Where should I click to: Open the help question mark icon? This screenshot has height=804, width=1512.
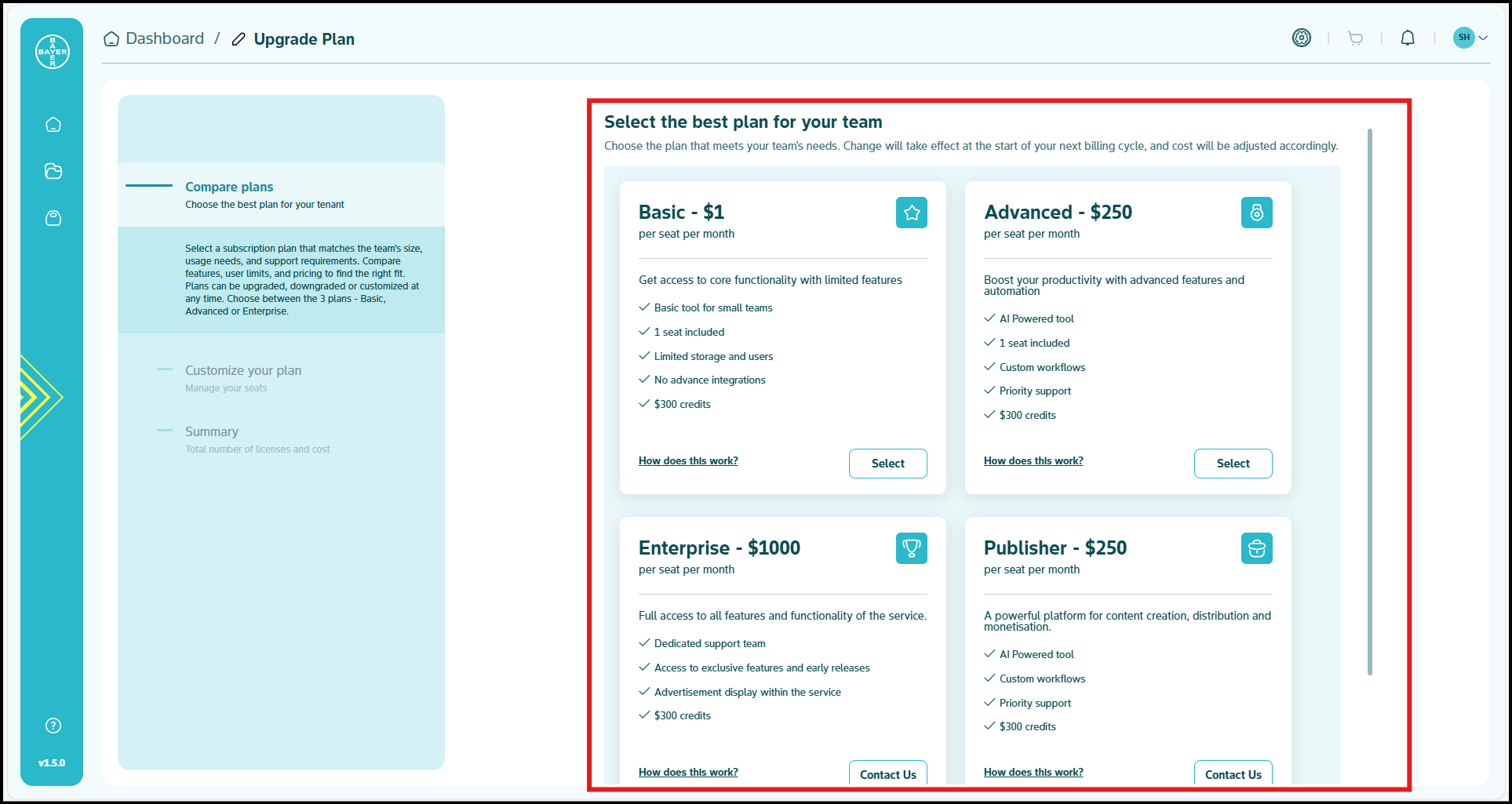point(53,726)
